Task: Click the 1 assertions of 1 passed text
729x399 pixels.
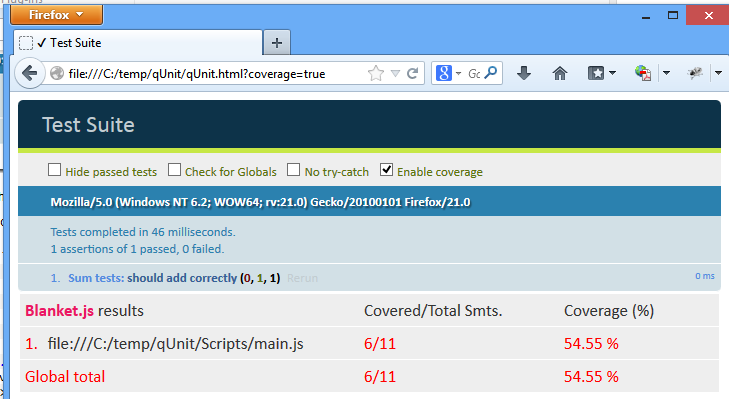Action: point(137,249)
